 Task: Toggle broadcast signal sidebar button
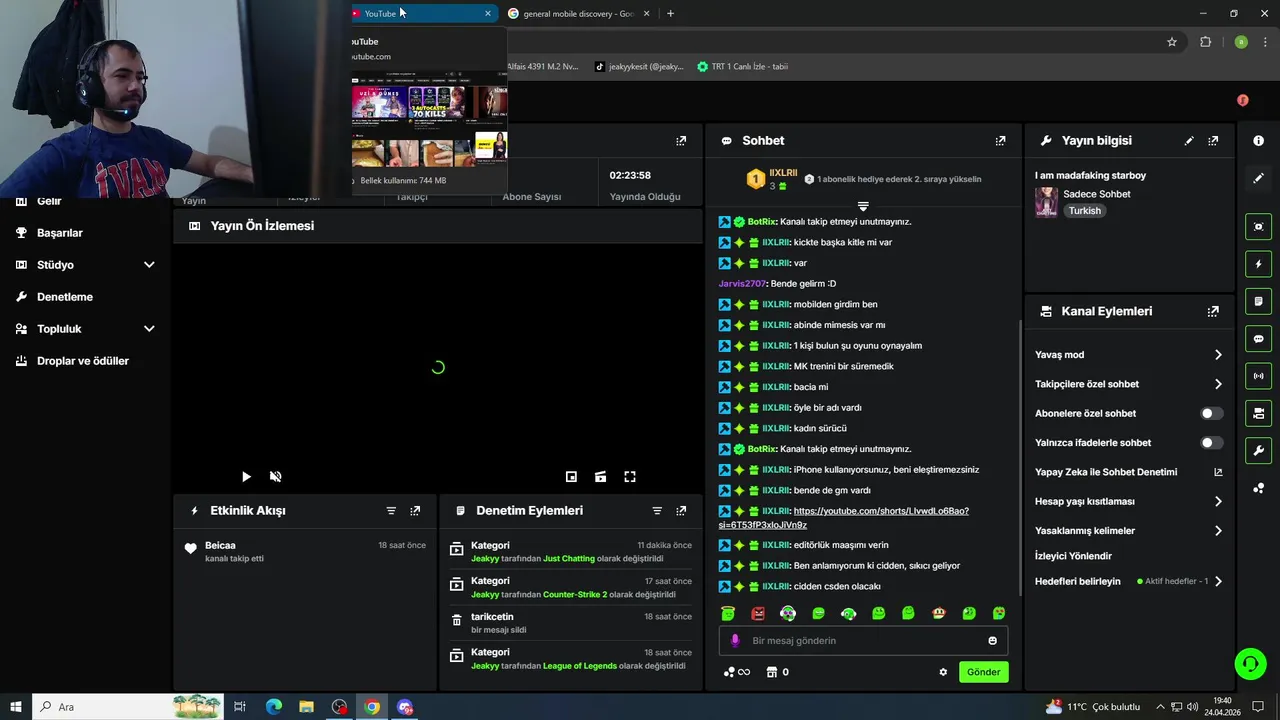[1258, 376]
